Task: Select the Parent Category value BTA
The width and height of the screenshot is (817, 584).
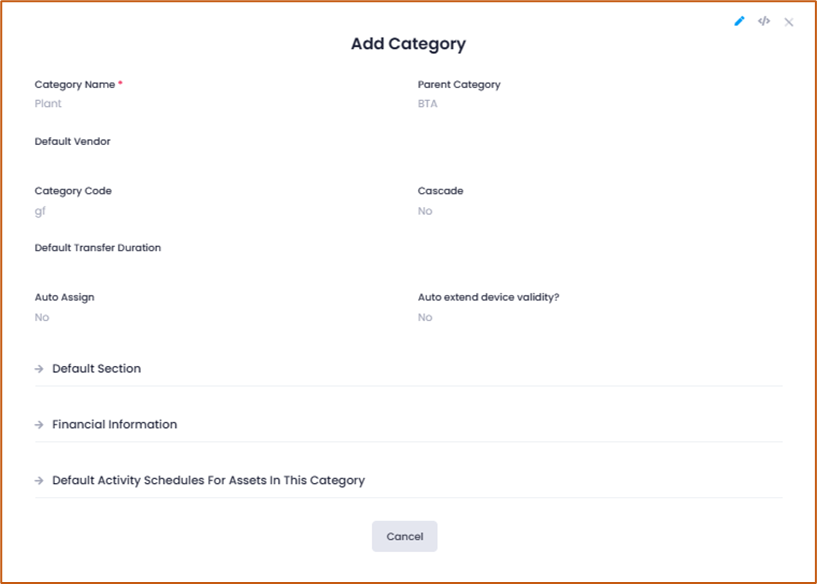Action: (427, 104)
